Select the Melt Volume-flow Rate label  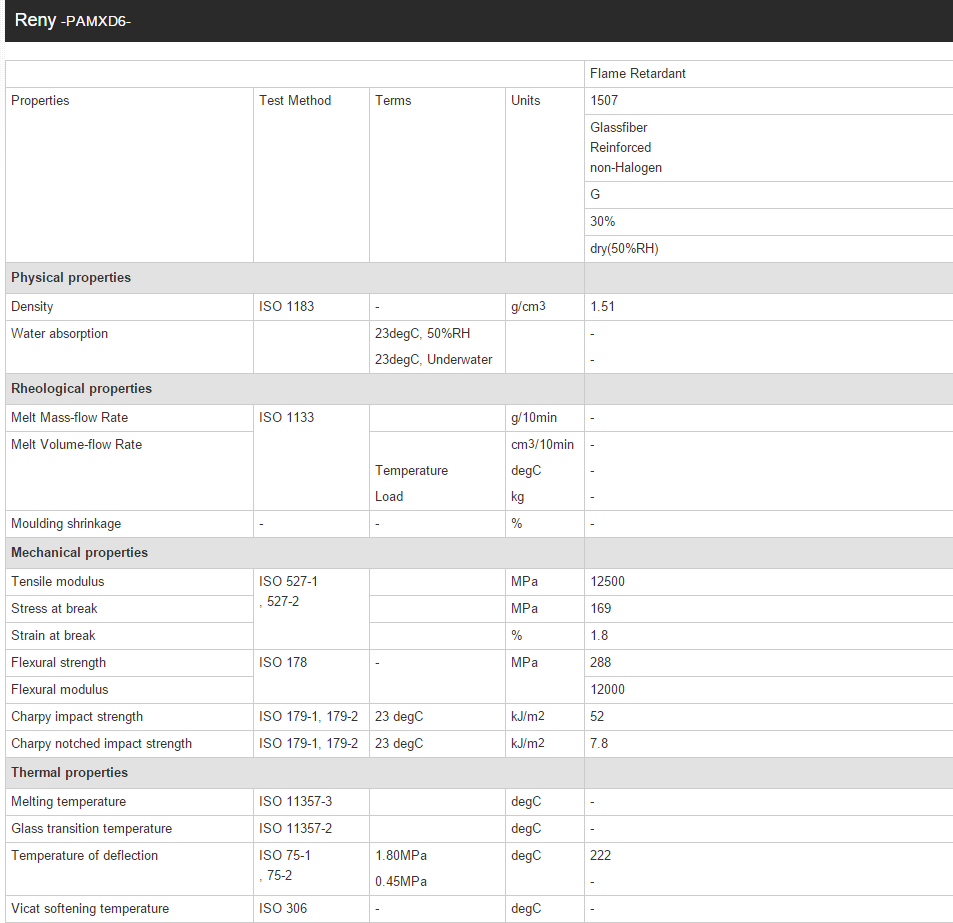[x=76, y=445]
